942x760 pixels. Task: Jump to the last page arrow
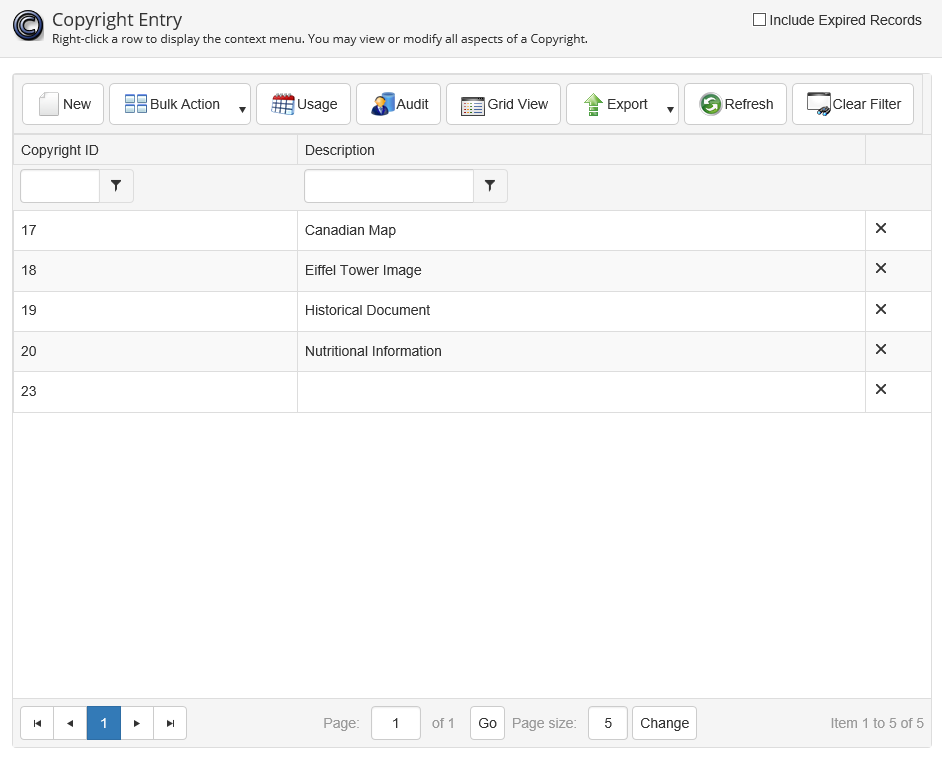170,723
